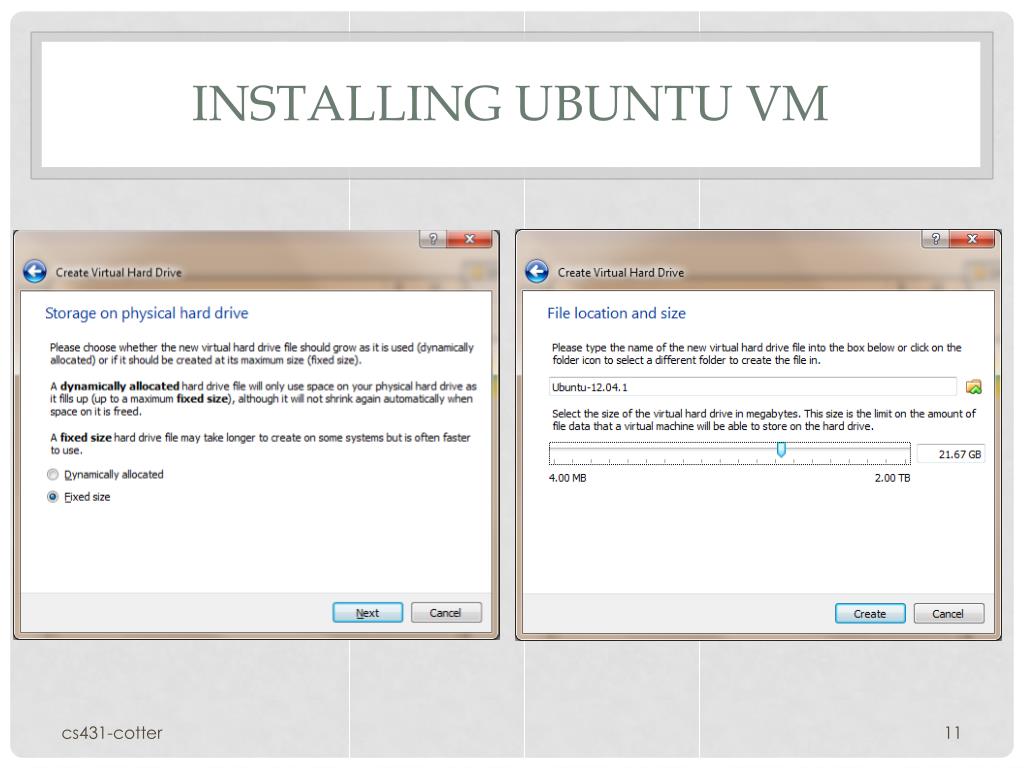Close the Storage on physical hard drive dialog
The width and height of the screenshot is (1024, 768).
coord(468,239)
